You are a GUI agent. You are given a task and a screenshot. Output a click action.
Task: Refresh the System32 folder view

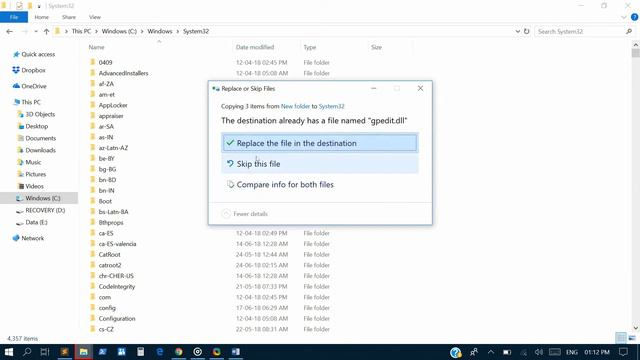point(527,31)
